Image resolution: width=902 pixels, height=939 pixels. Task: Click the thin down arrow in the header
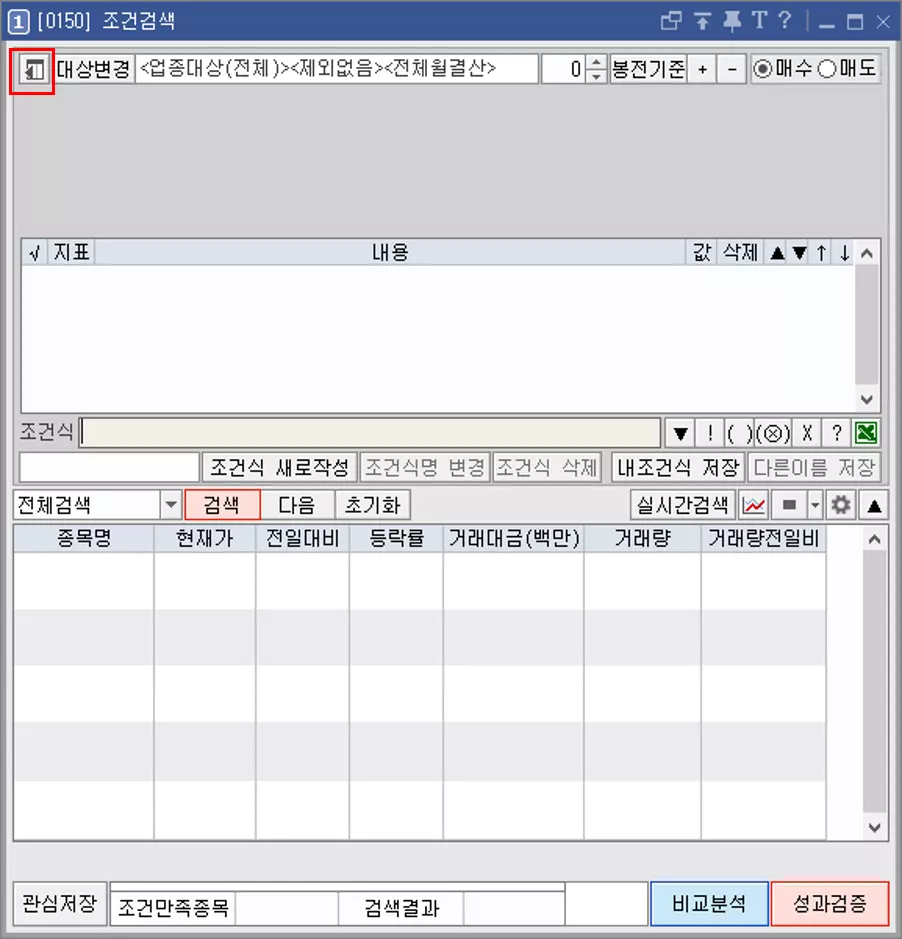coord(845,253)
